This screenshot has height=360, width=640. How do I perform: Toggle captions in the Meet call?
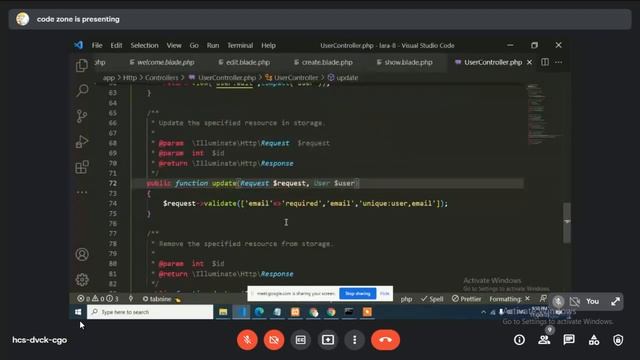[301, 340]
